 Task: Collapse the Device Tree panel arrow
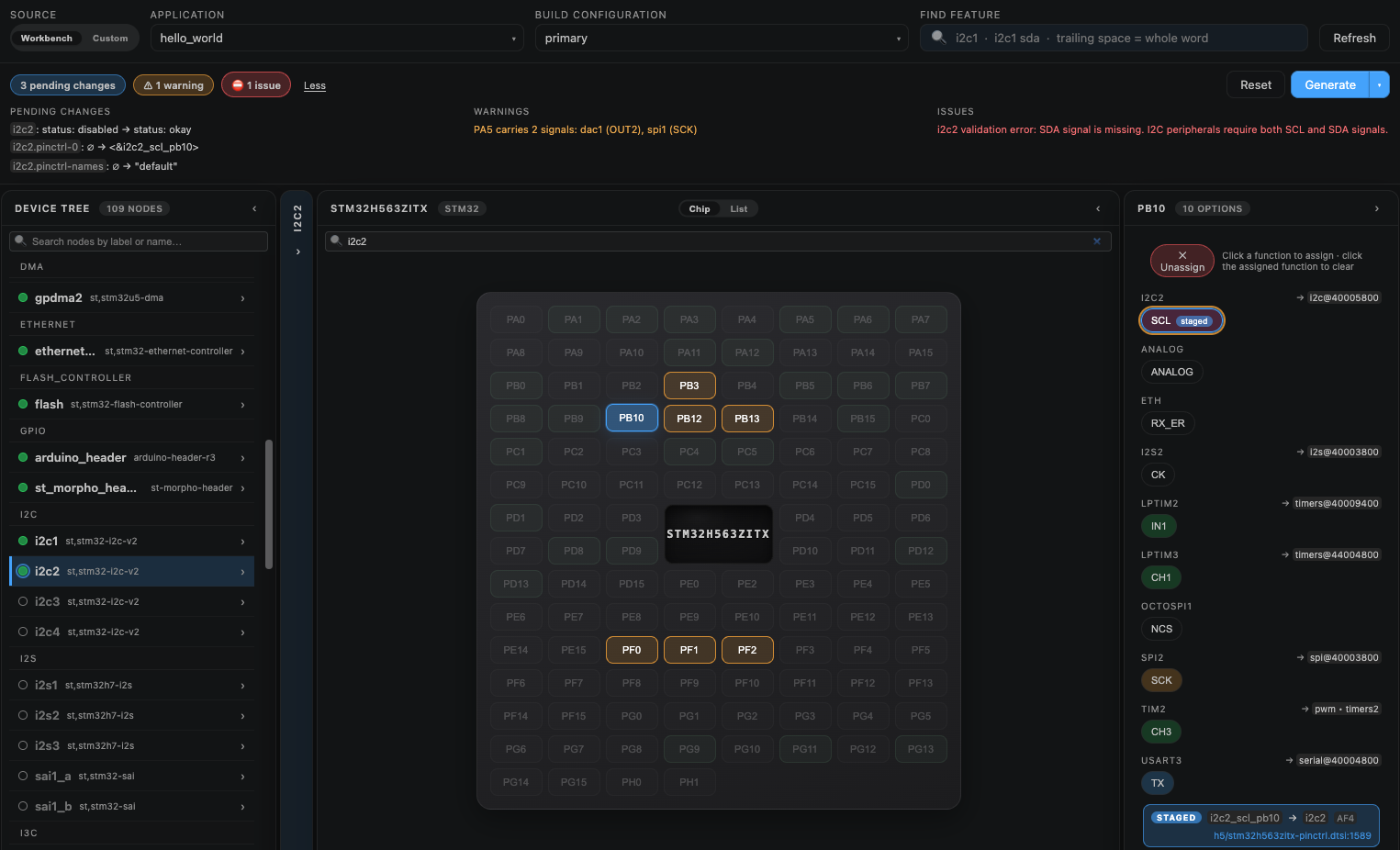pos(254,209)
